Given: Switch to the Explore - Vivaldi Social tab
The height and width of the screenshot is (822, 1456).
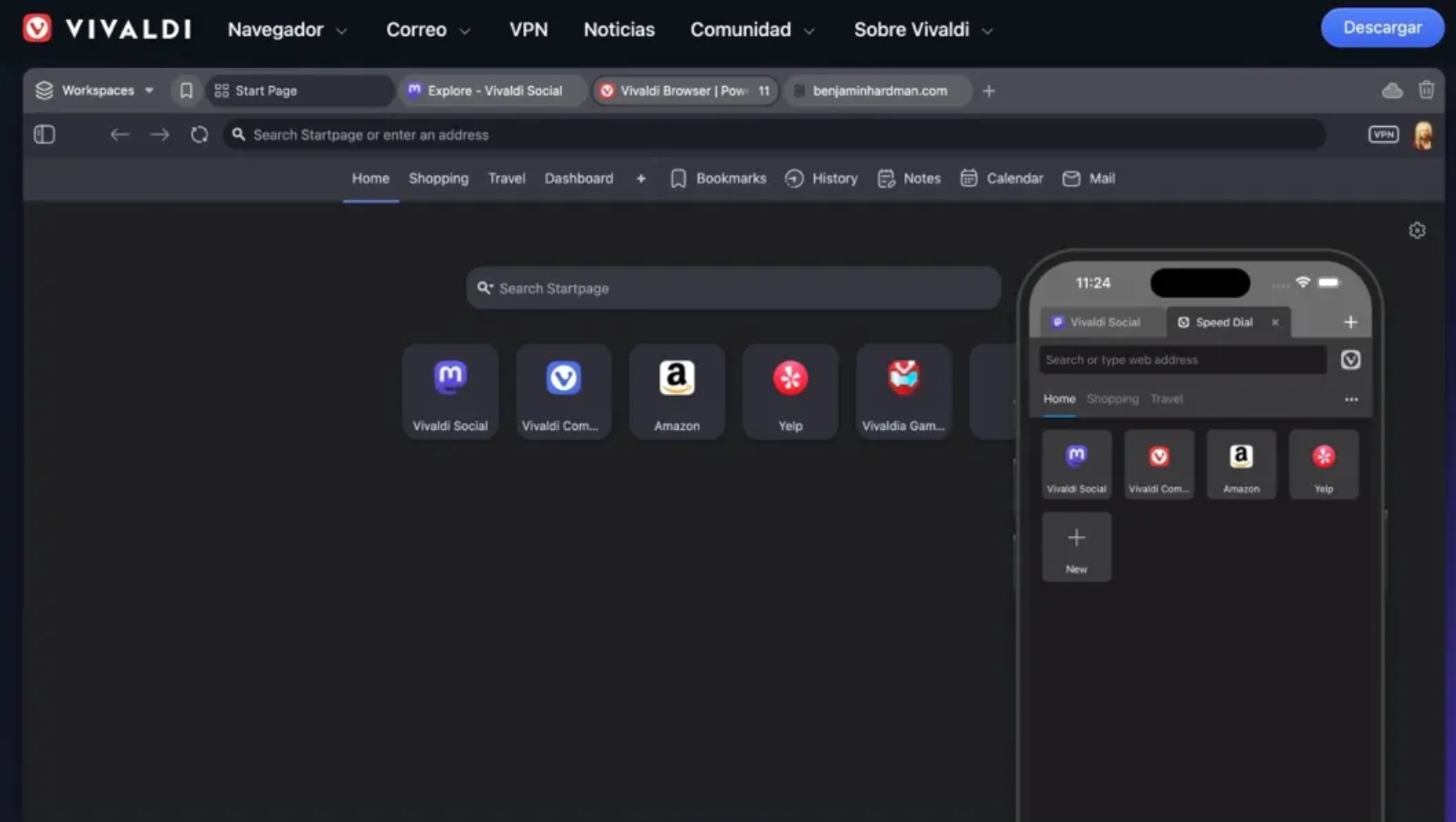Looking at the screenshot, I should (493, 91).
